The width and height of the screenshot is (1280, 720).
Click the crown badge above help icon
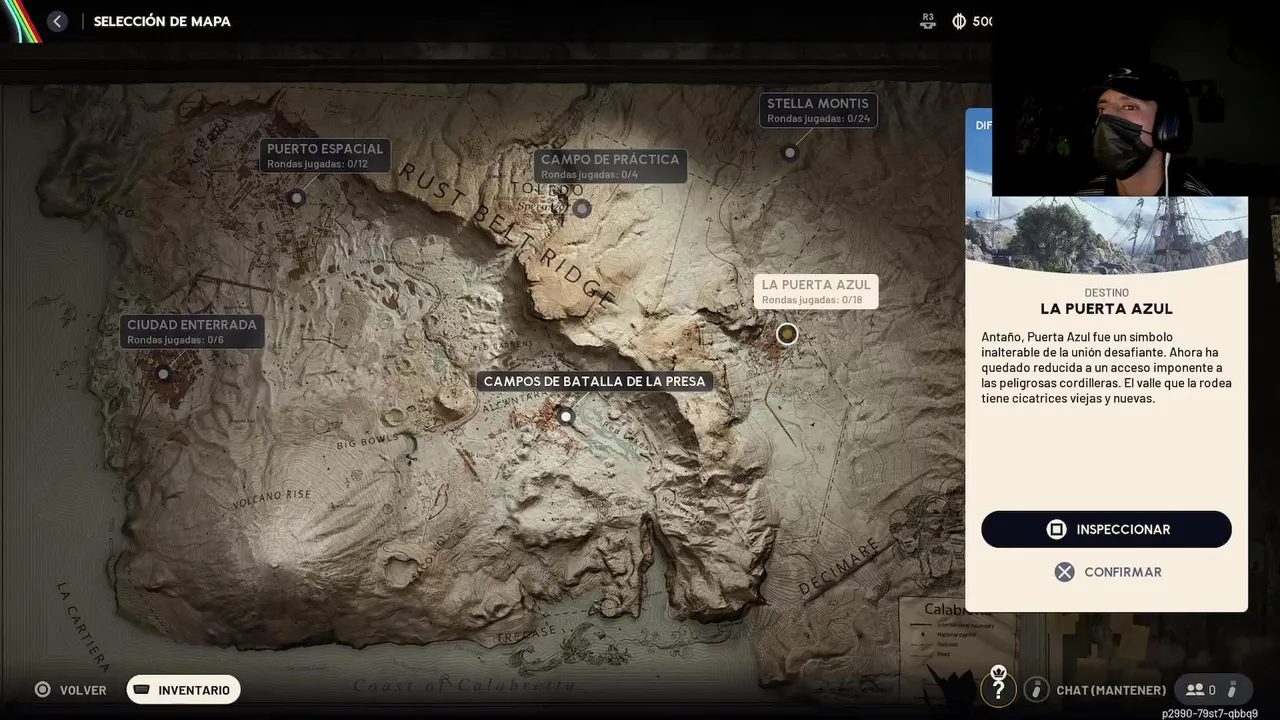[x=998, y=670]
